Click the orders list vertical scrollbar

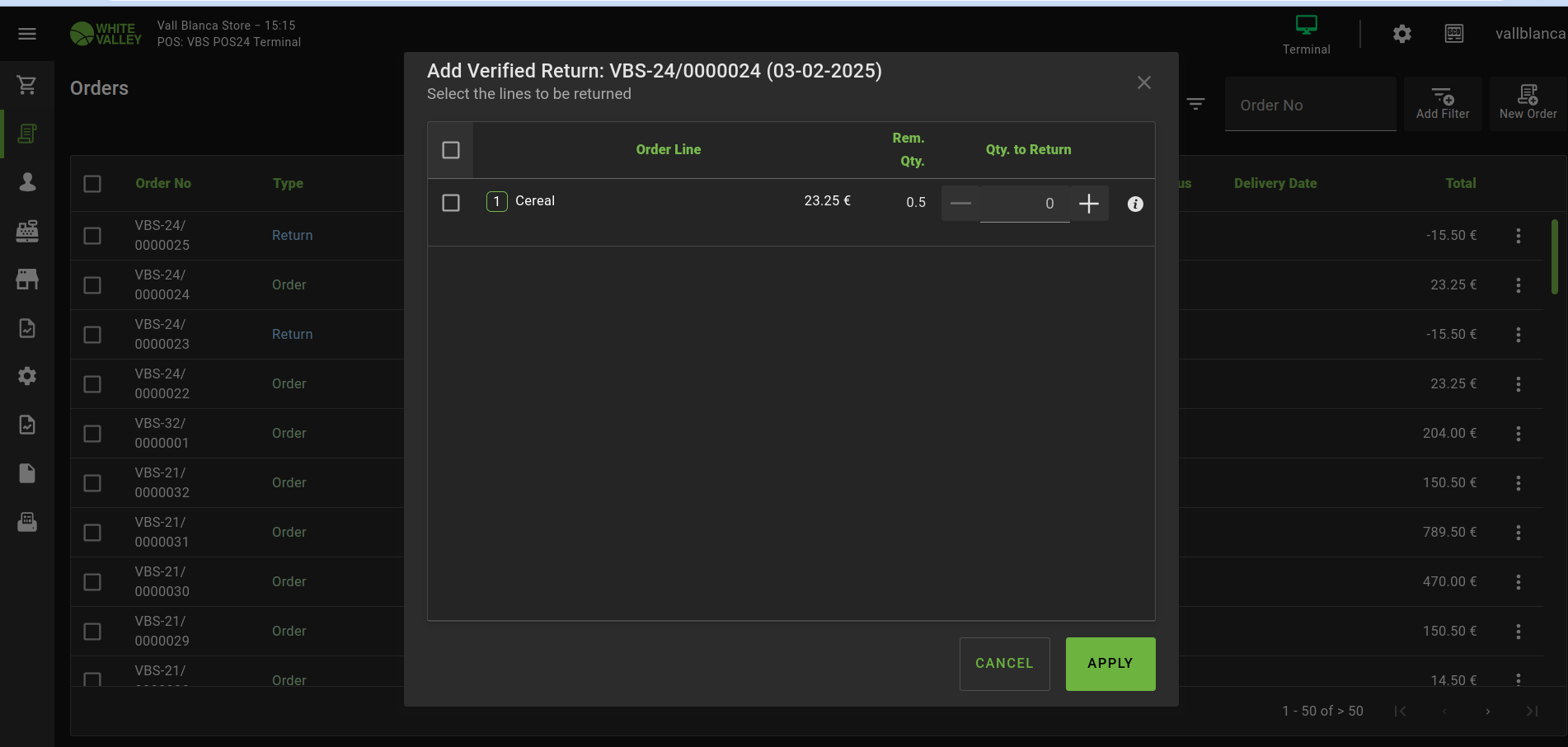coord(1555,256)
